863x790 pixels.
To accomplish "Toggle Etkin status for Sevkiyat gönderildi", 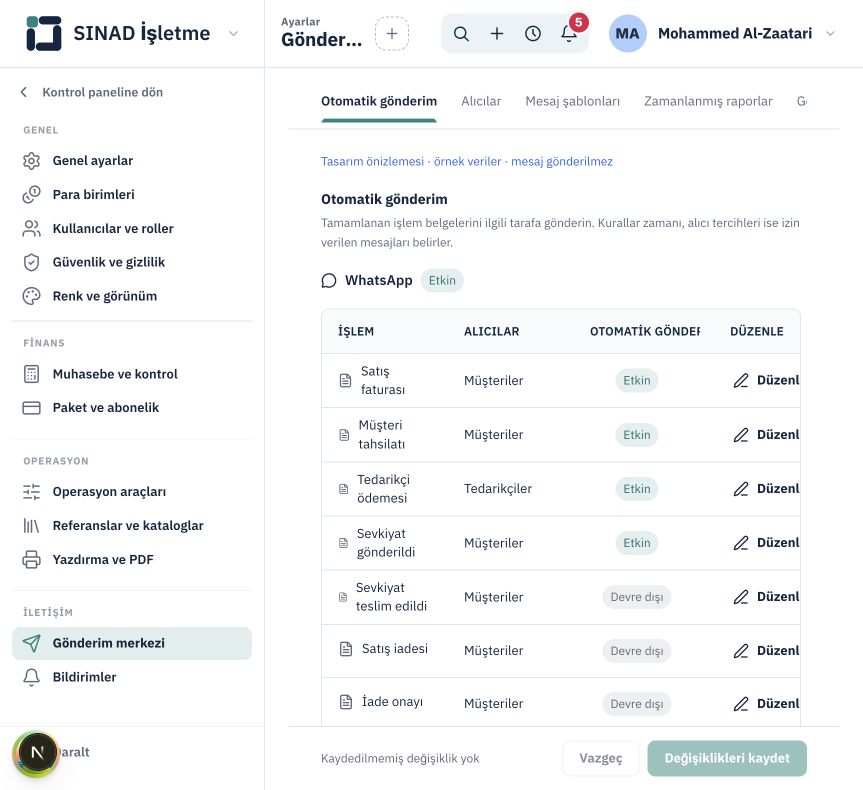I will point(637,543).
